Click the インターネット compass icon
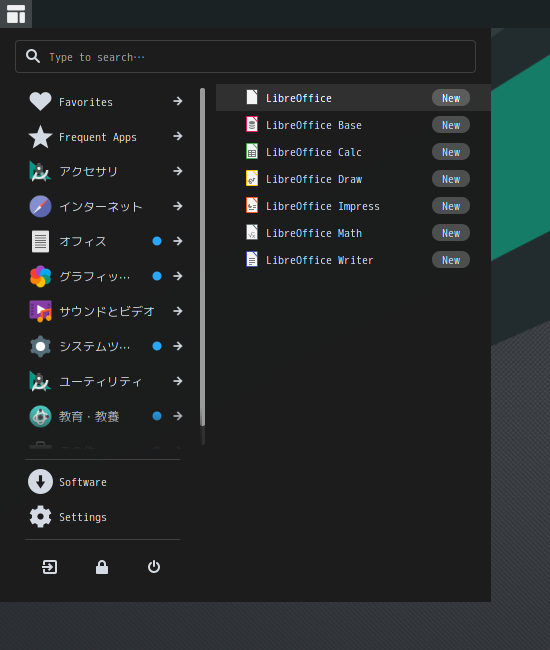 tap(40, 206)
